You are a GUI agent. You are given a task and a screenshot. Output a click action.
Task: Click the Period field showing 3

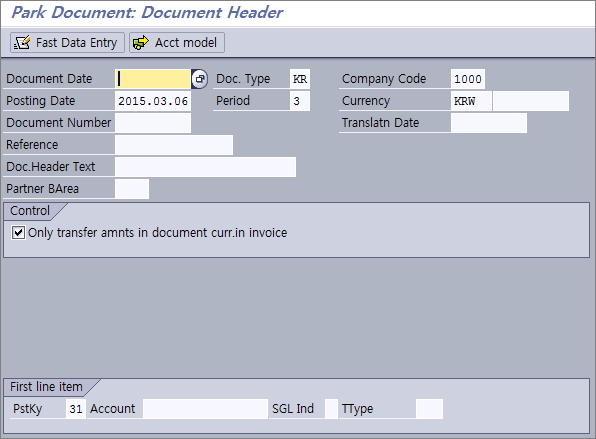click(300, 101)
